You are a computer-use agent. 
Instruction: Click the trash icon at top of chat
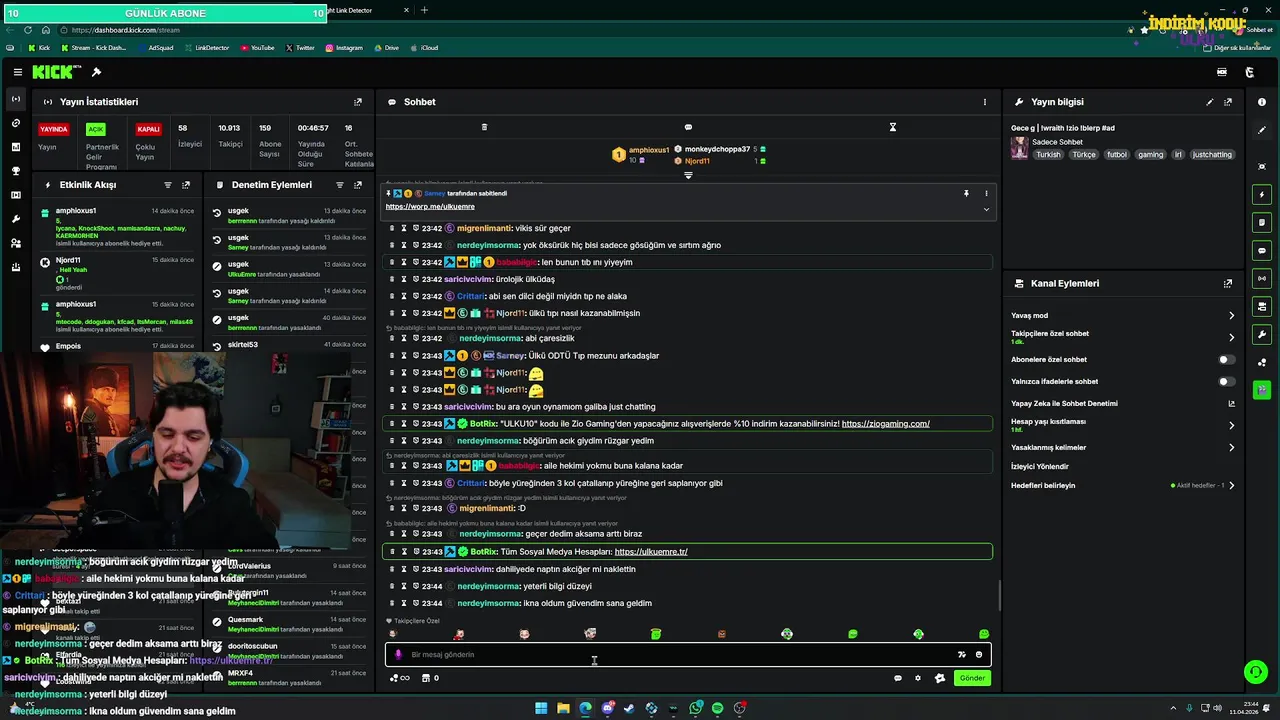coord(484,127)
